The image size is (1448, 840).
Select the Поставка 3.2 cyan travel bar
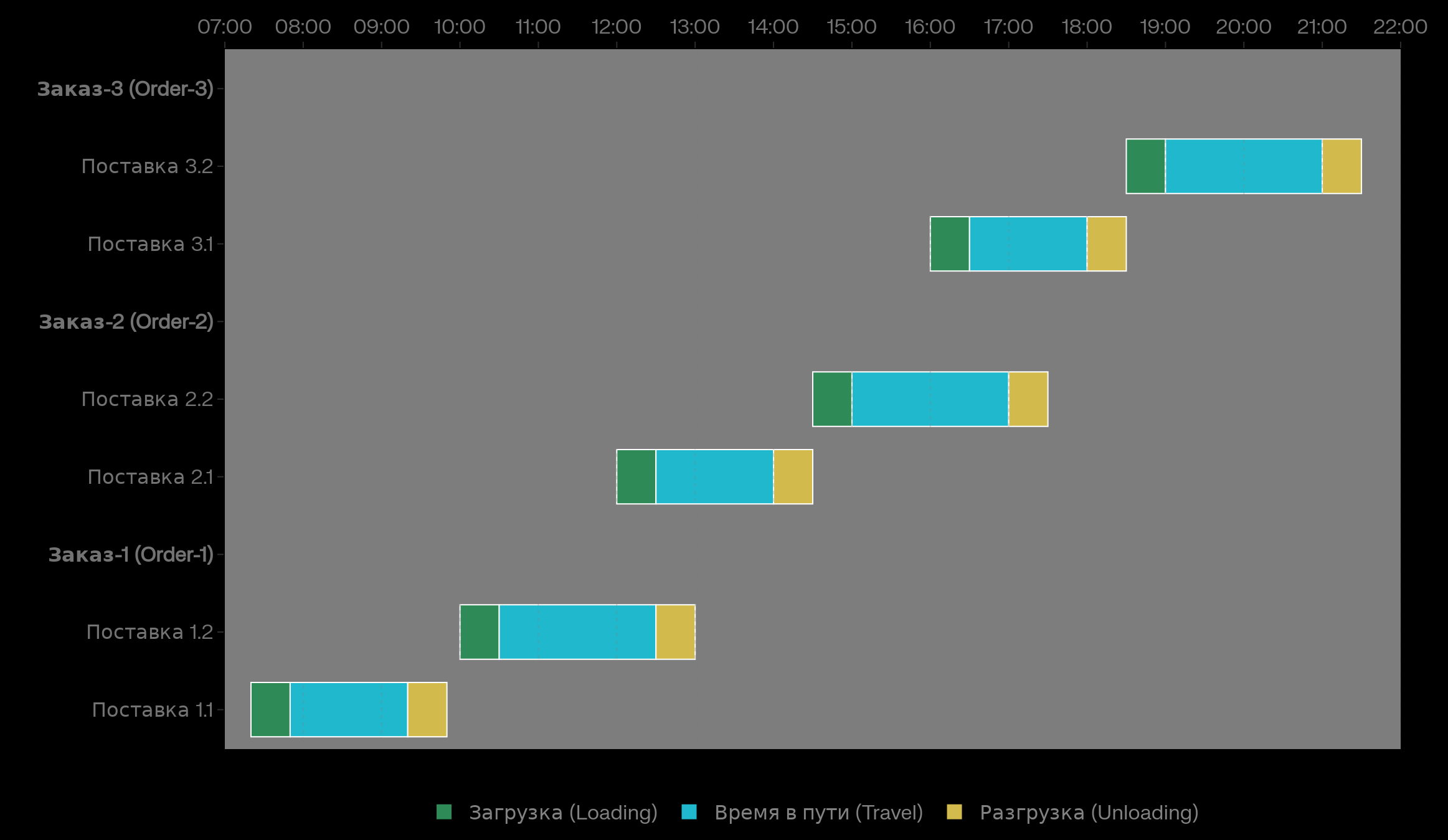(1244, 166)
